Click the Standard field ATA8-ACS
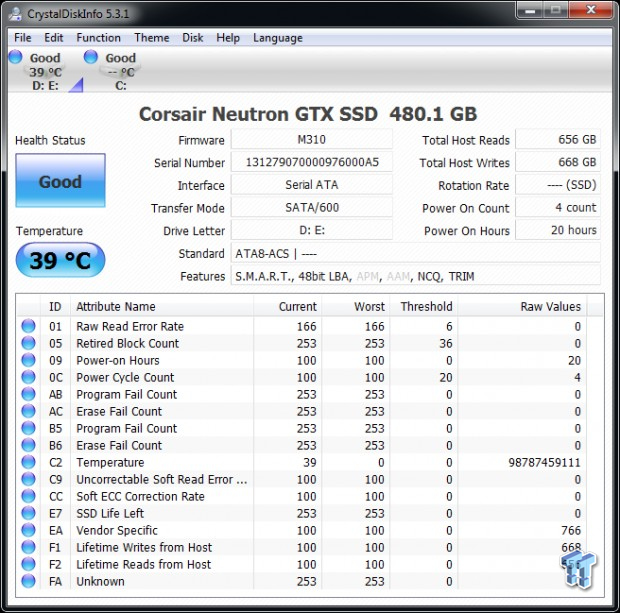This screenshot has height=613, width=620. [416, 253]
